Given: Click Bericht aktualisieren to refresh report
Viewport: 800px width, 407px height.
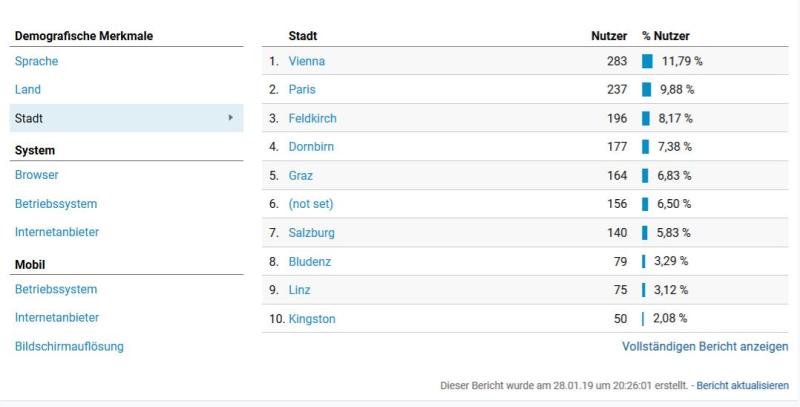Looking at the screenshot, I should (742, 385).
